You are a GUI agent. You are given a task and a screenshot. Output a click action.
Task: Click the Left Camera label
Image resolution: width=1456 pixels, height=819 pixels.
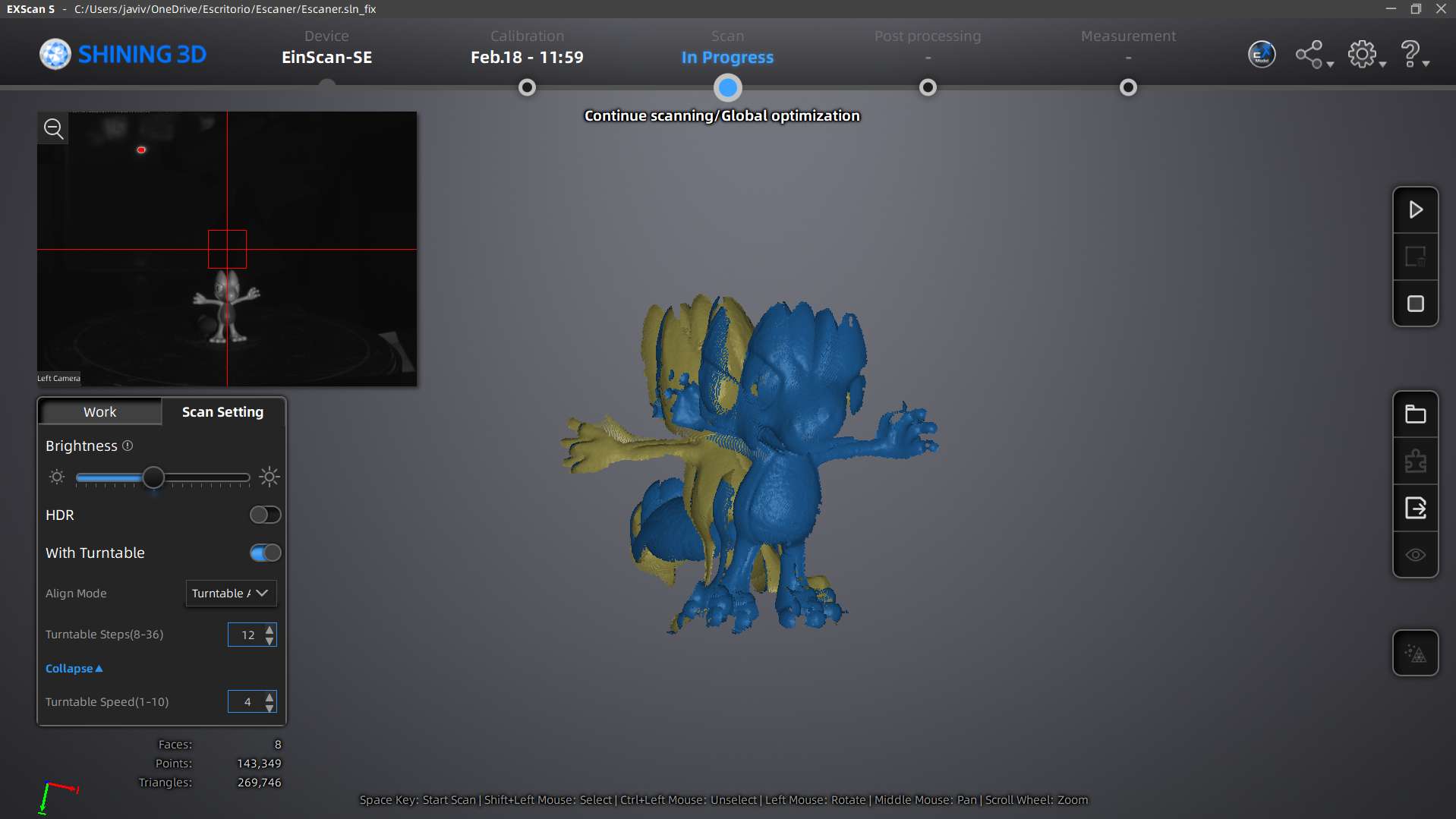pos(58,378)
